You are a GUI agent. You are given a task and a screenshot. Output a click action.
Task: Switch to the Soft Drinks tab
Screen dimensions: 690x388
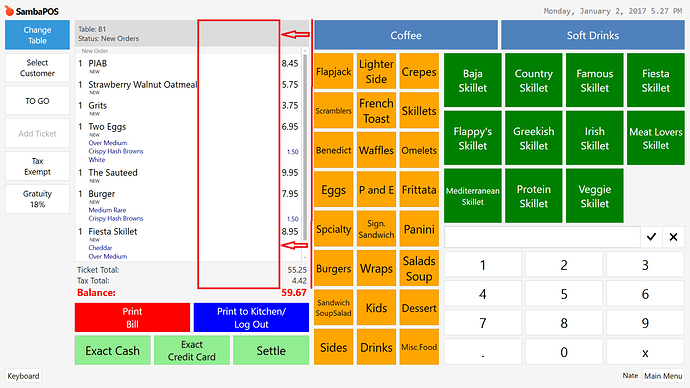tap(593, 35)
